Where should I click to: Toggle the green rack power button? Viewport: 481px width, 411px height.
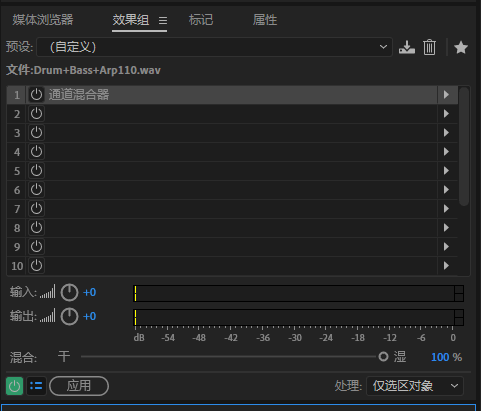coord(14,386)
